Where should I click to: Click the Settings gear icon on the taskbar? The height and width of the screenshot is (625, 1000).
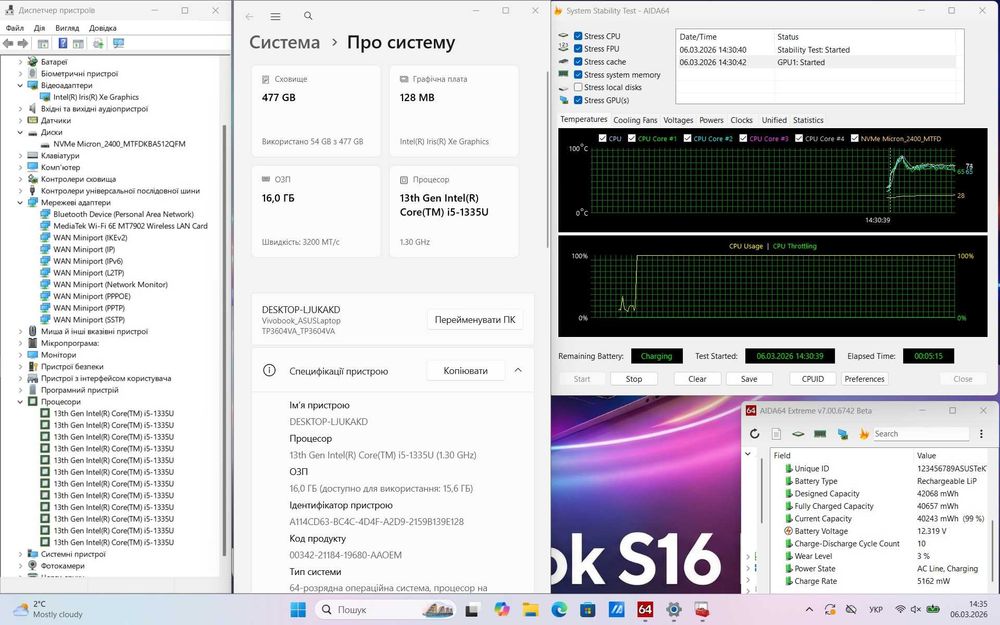(x=673, y=610)
